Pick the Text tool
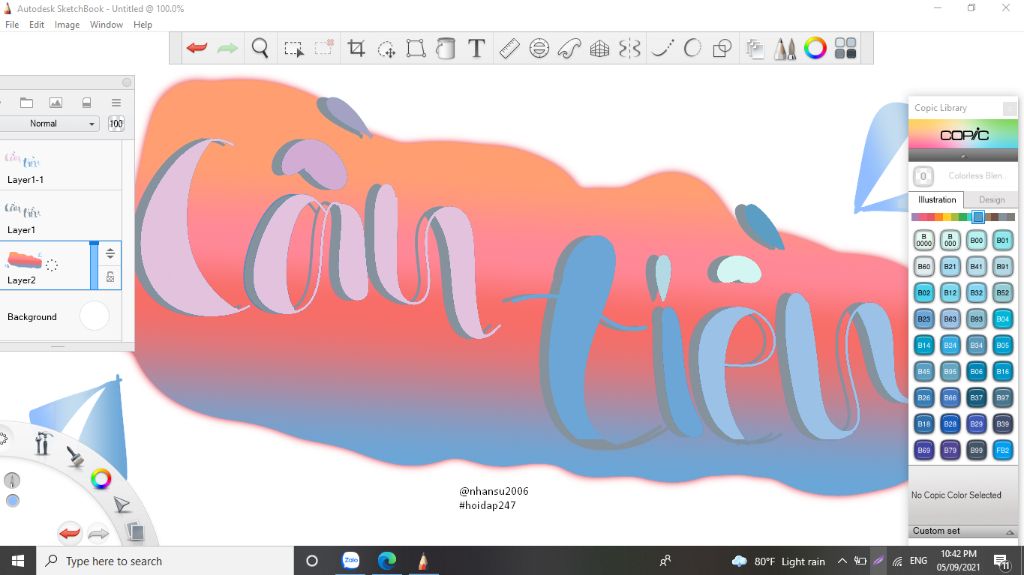Image resolution: width=1024 pixels, height=575 pixels. coord(477,48)
